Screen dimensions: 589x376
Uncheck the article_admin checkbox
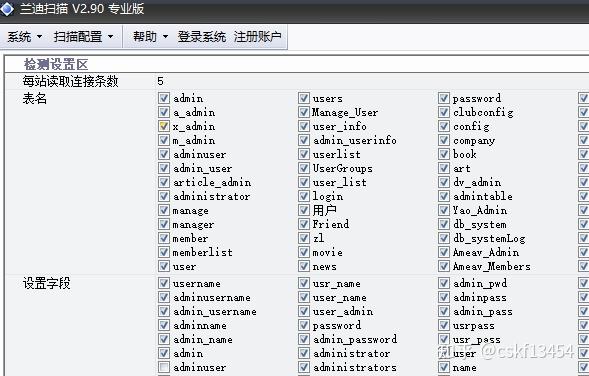point(163,182)
